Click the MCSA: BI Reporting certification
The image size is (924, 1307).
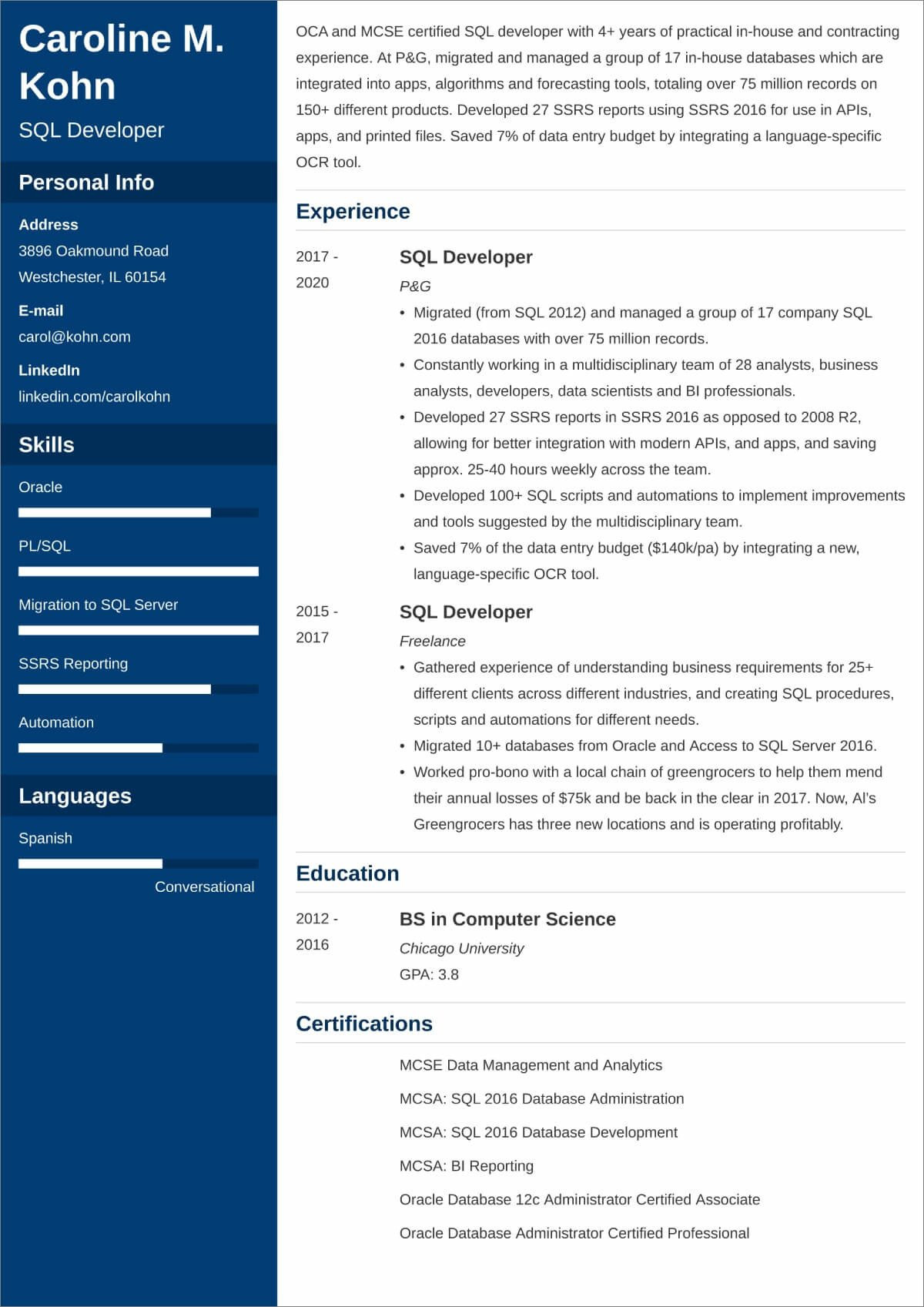pyautogui.click(x=466, y=1166)
